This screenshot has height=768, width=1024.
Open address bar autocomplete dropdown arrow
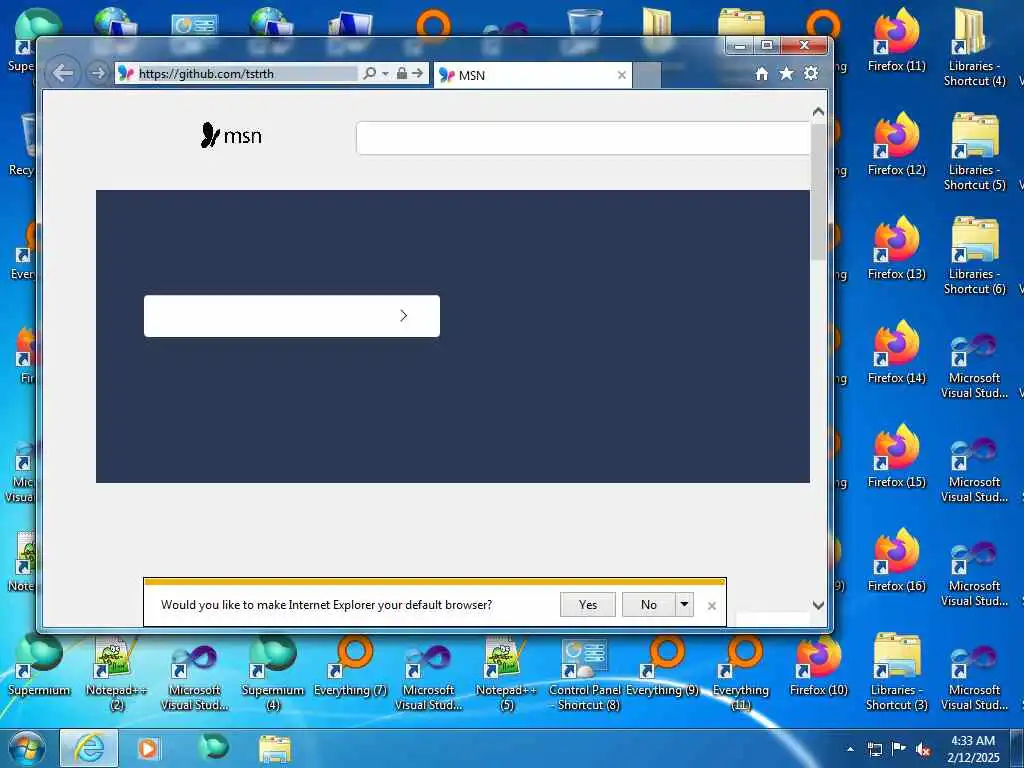(x=385, y=74)
